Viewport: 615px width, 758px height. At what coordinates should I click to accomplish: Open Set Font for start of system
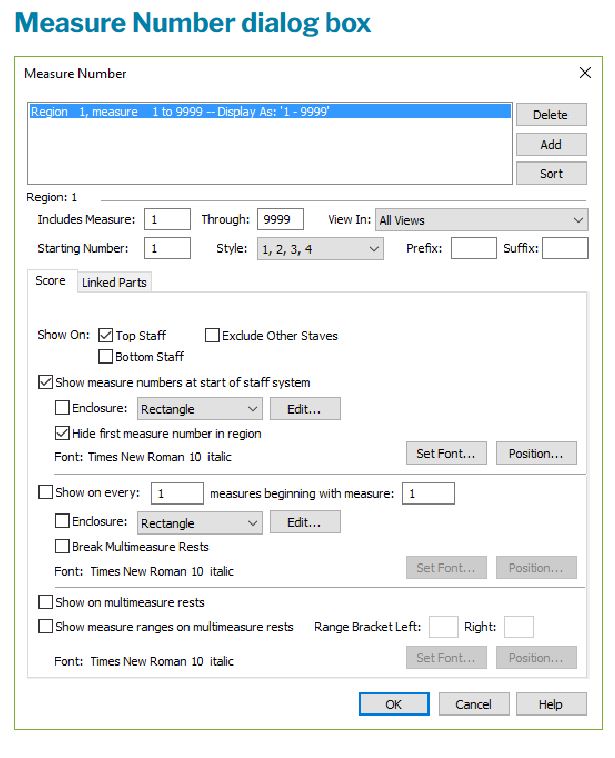(445, 454)
